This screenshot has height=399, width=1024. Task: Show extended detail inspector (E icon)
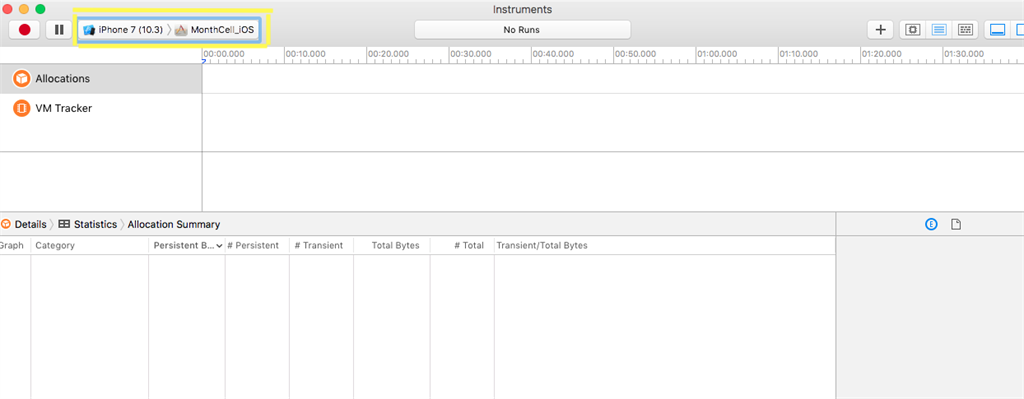[931, 225]
